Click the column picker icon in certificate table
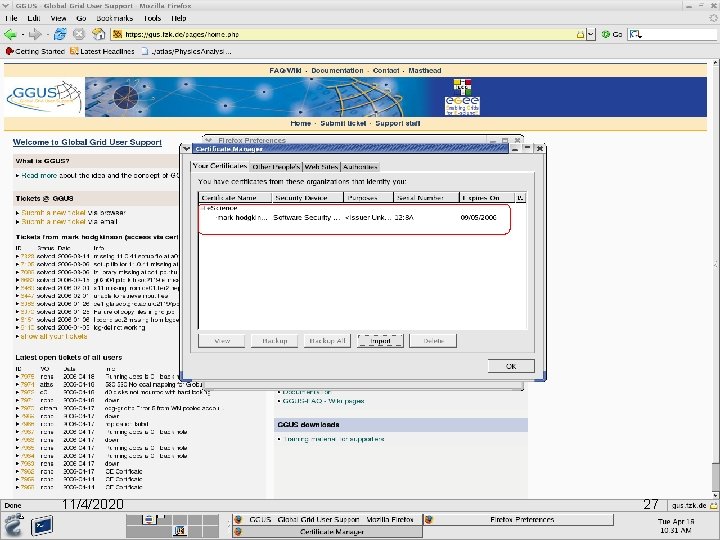Screen dimensions: 720x540 520,197
